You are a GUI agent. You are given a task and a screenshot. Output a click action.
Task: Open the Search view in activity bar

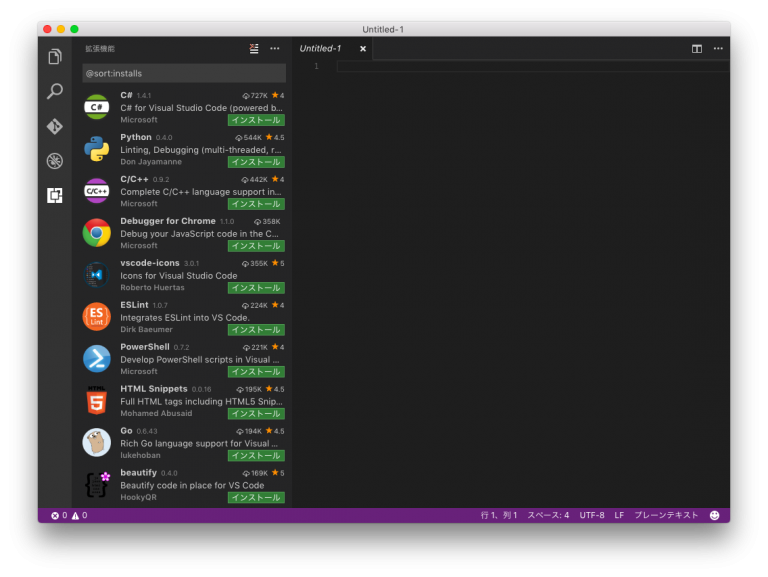(x=55, y=91)
